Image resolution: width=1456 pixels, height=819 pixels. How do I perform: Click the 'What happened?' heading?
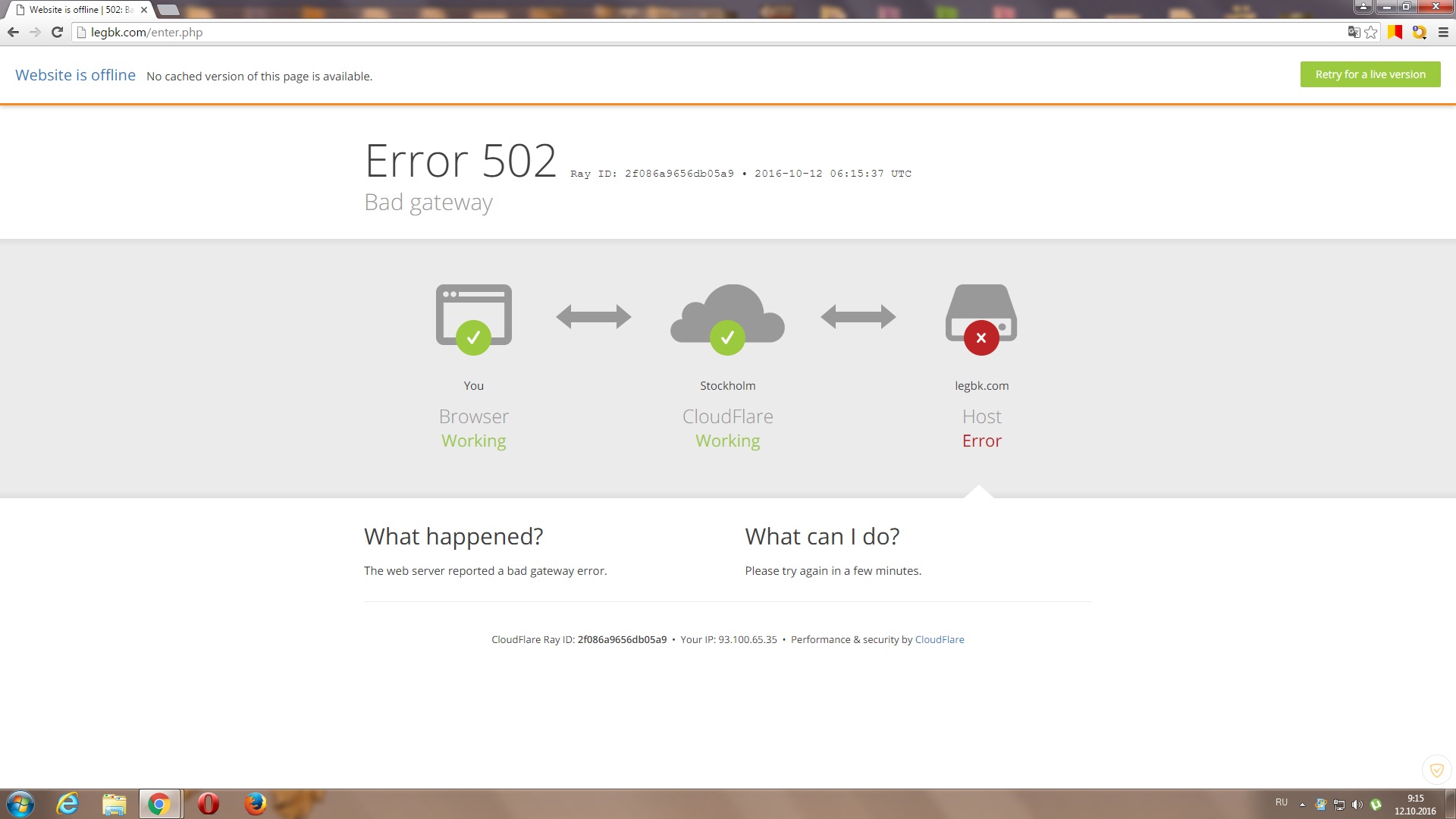pyautogui.click(x=453, y=536)
